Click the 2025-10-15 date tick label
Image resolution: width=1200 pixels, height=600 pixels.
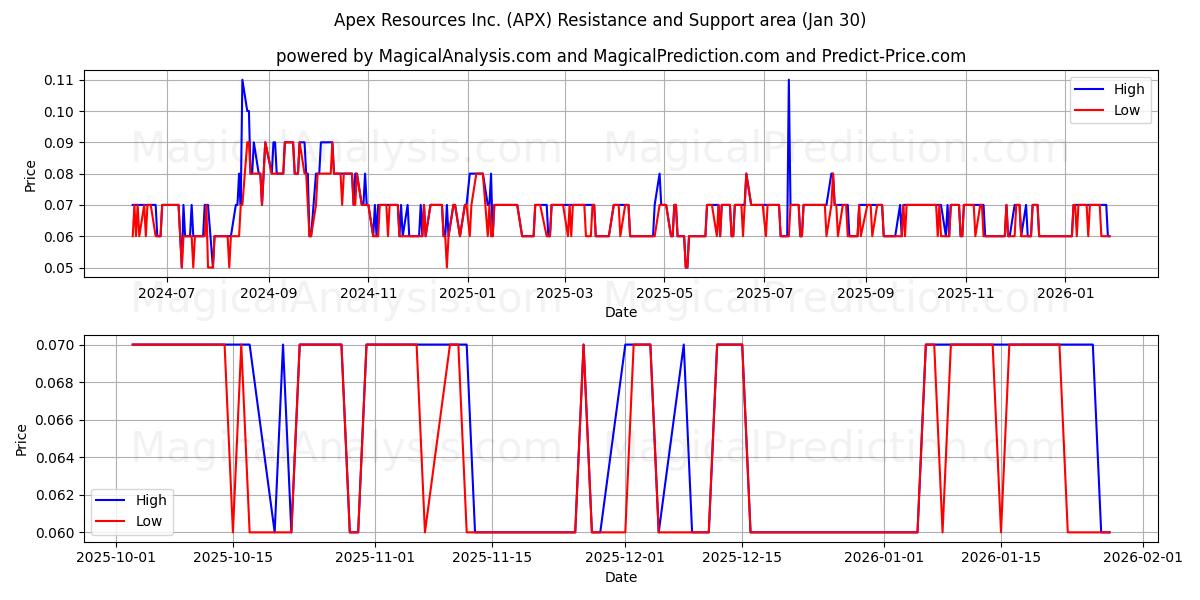click(x=233, y=559)
